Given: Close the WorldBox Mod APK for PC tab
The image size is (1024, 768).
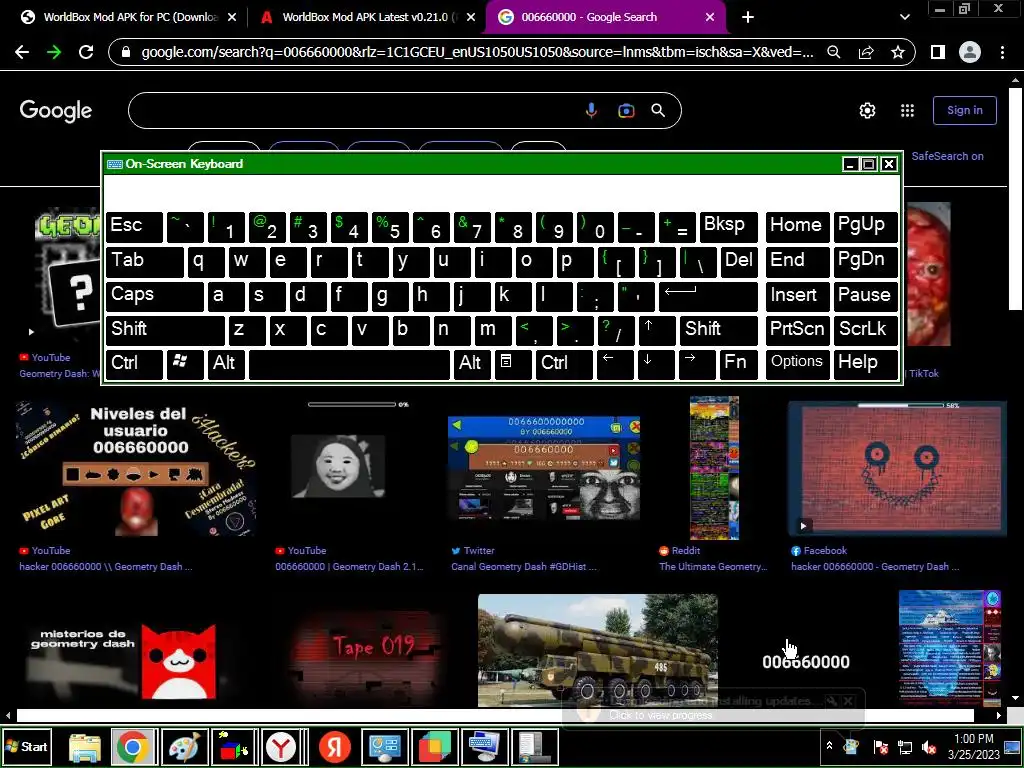Looking at the screenshot, I should coord(232,18).
